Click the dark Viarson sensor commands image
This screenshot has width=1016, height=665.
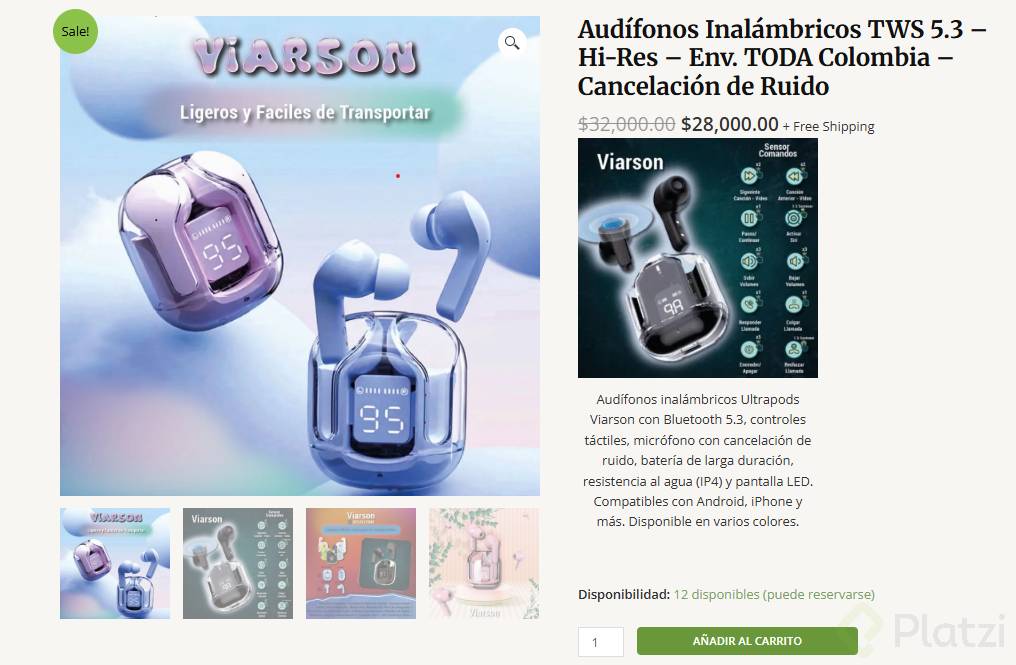tap(698, 258)
